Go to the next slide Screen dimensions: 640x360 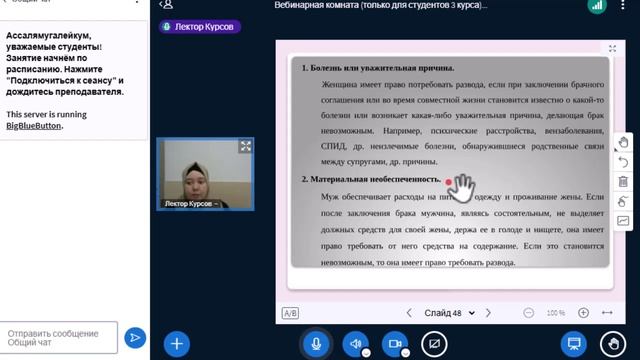coord(488,313)
